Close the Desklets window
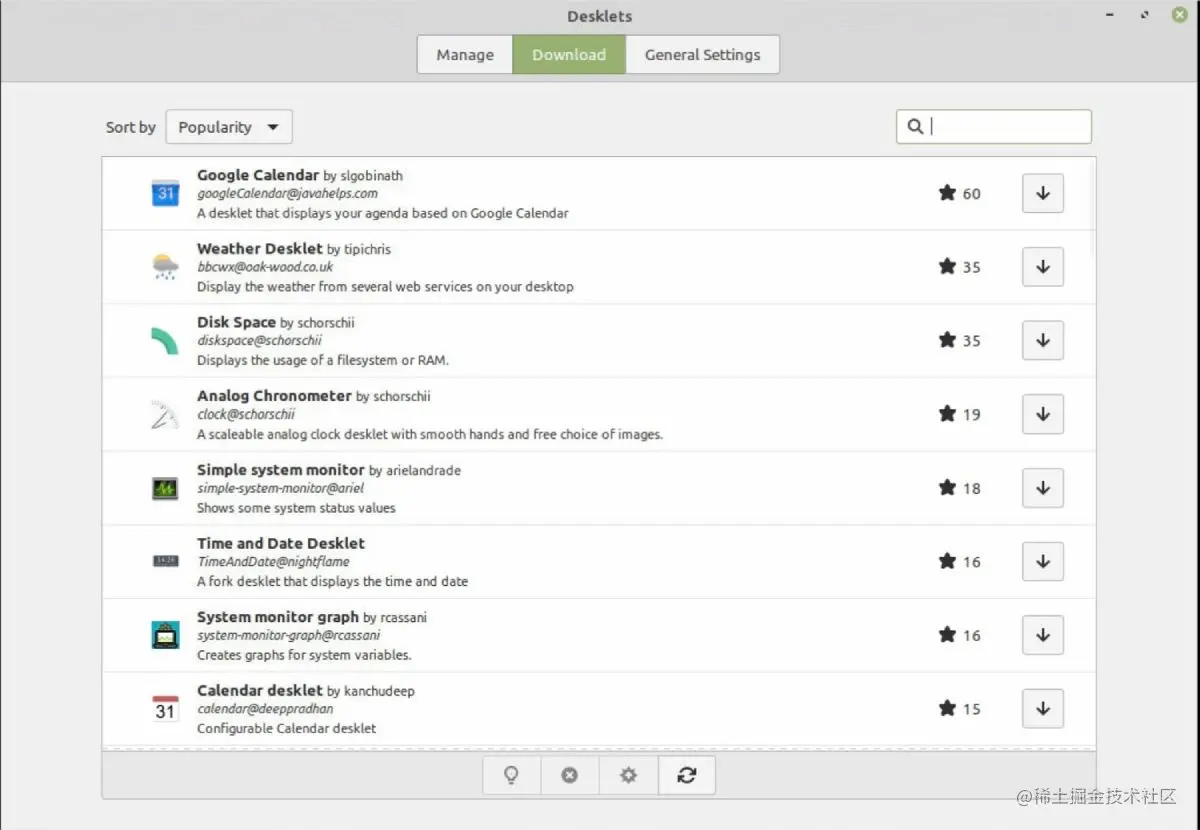 coord(1179,15)
